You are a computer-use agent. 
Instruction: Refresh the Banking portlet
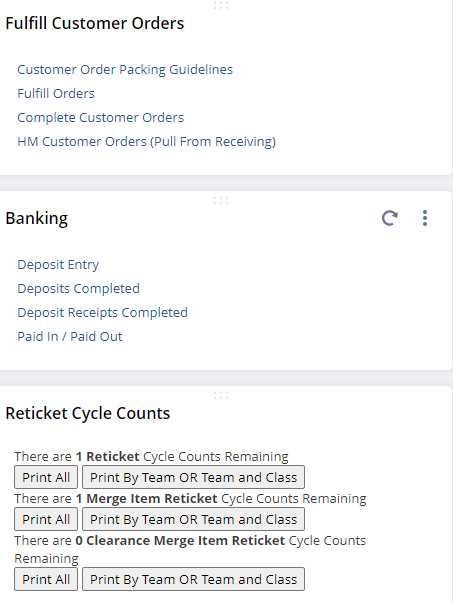click(x=390, y=218)
